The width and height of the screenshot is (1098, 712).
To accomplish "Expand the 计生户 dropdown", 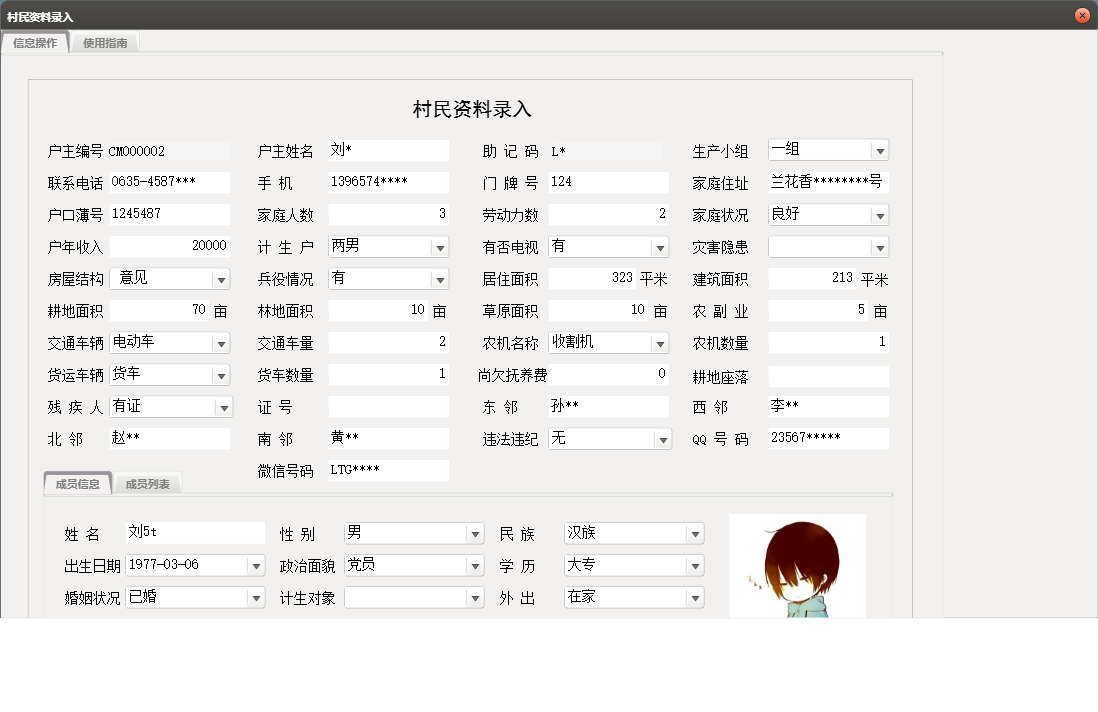I will point(440,247).
